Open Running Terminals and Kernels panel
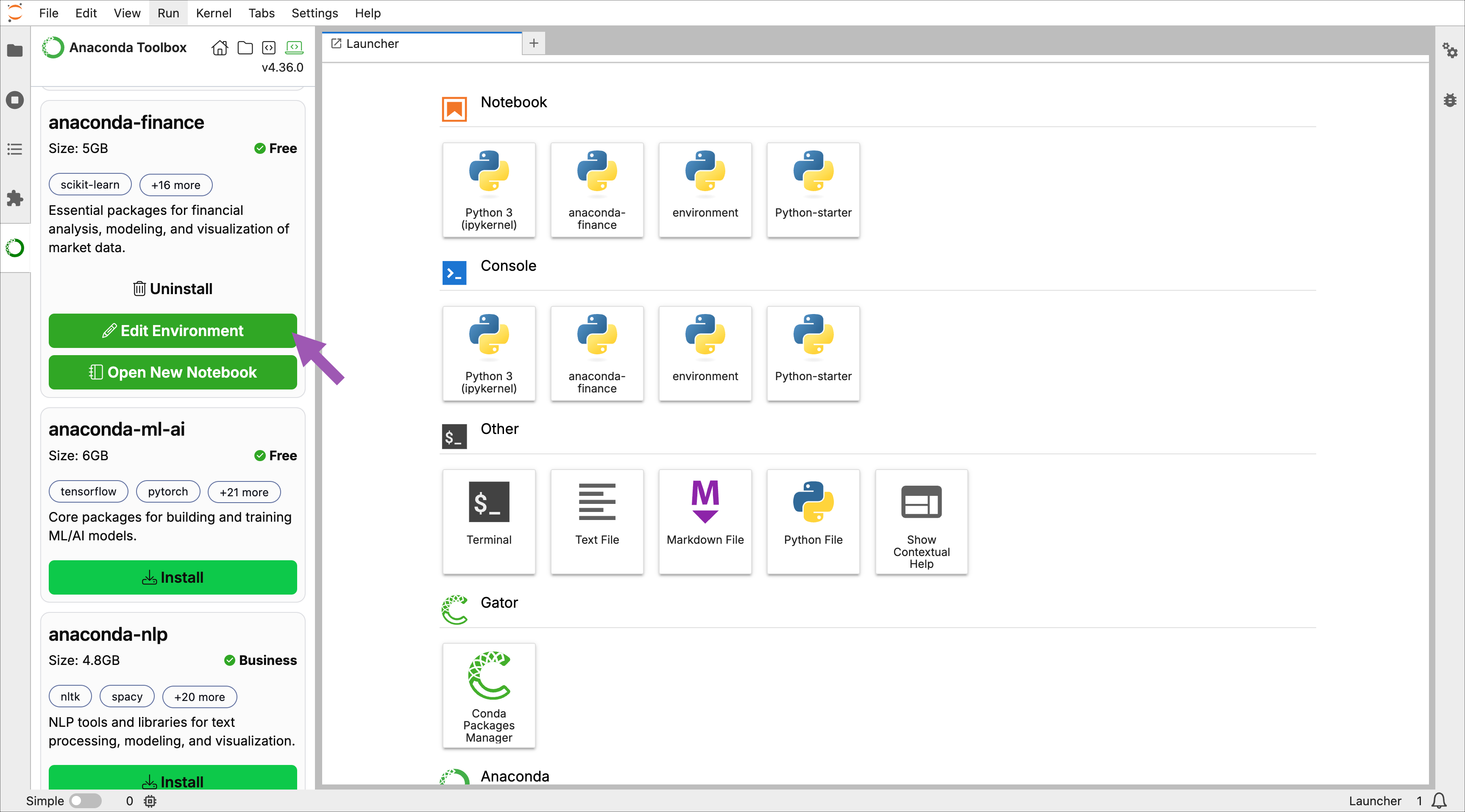The image size is (1465, 812). coord(15,100)
